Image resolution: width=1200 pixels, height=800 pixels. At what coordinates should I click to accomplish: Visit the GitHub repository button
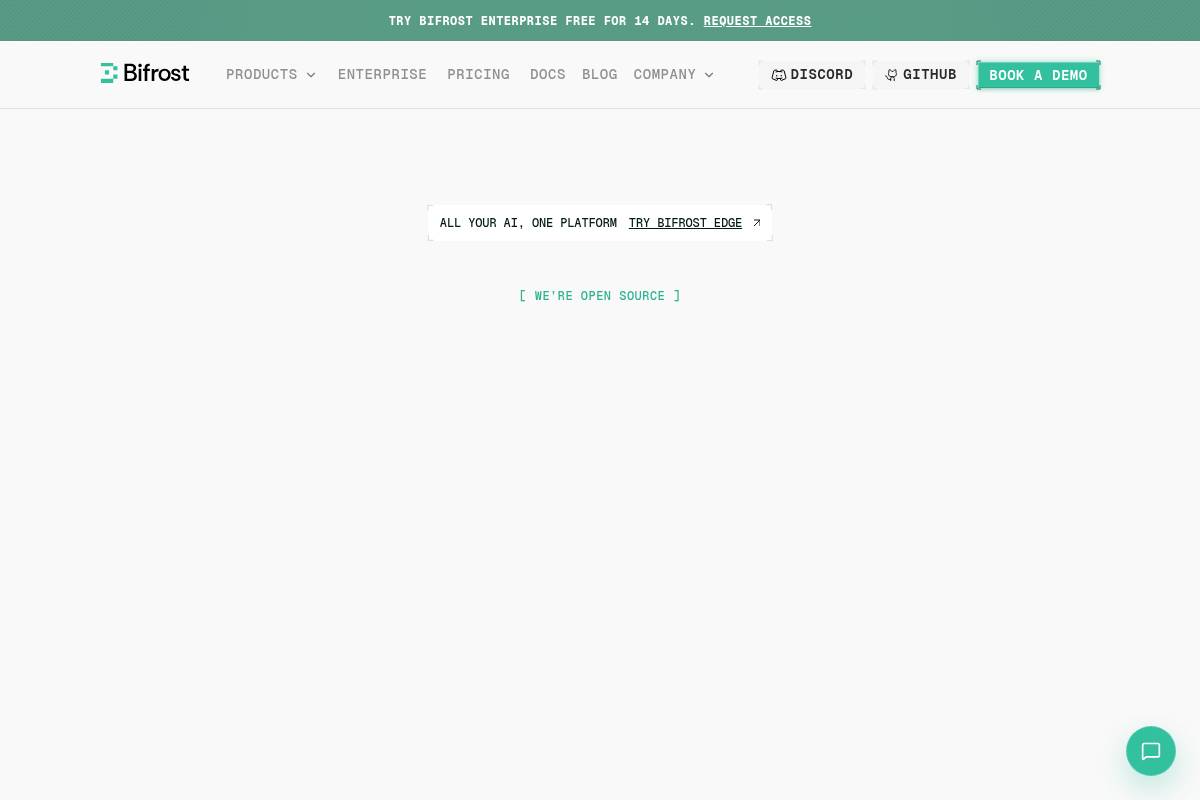pyautogui.click(x=921, y=75)
